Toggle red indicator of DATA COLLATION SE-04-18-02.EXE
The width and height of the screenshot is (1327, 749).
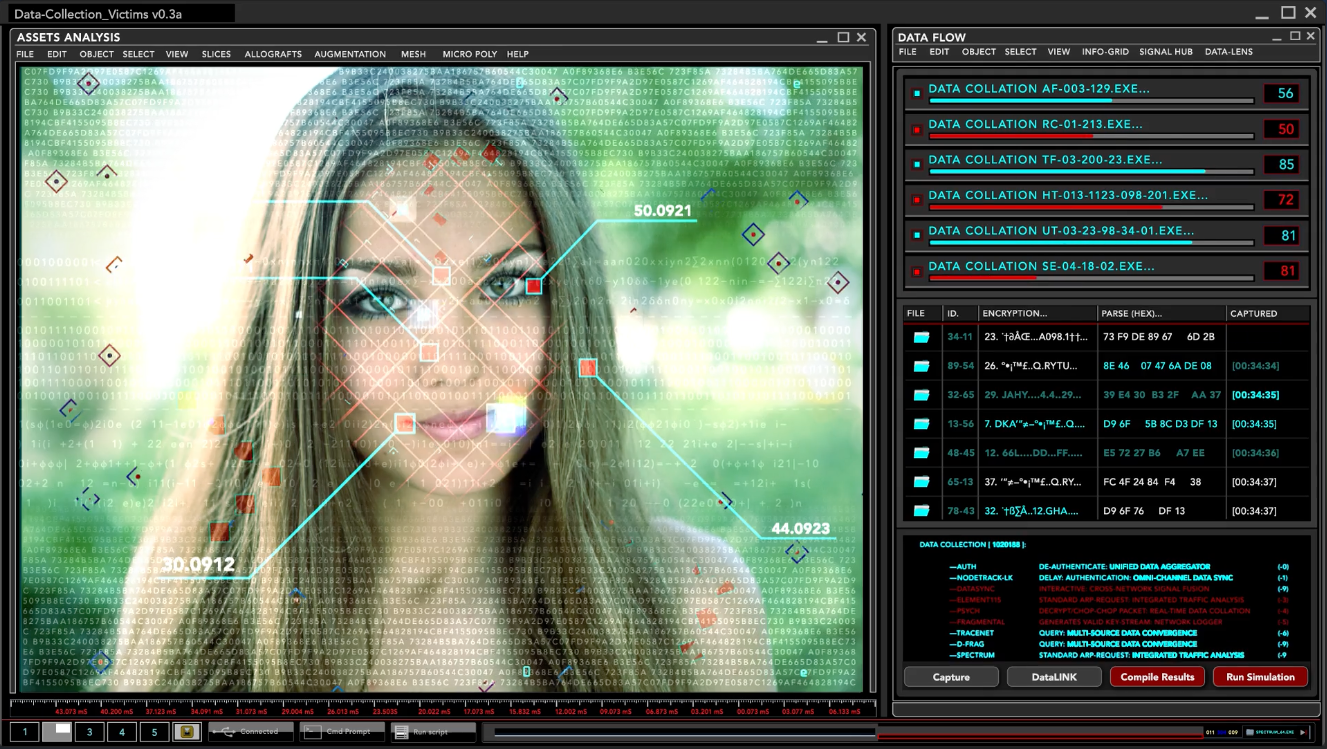click(916, 272)
